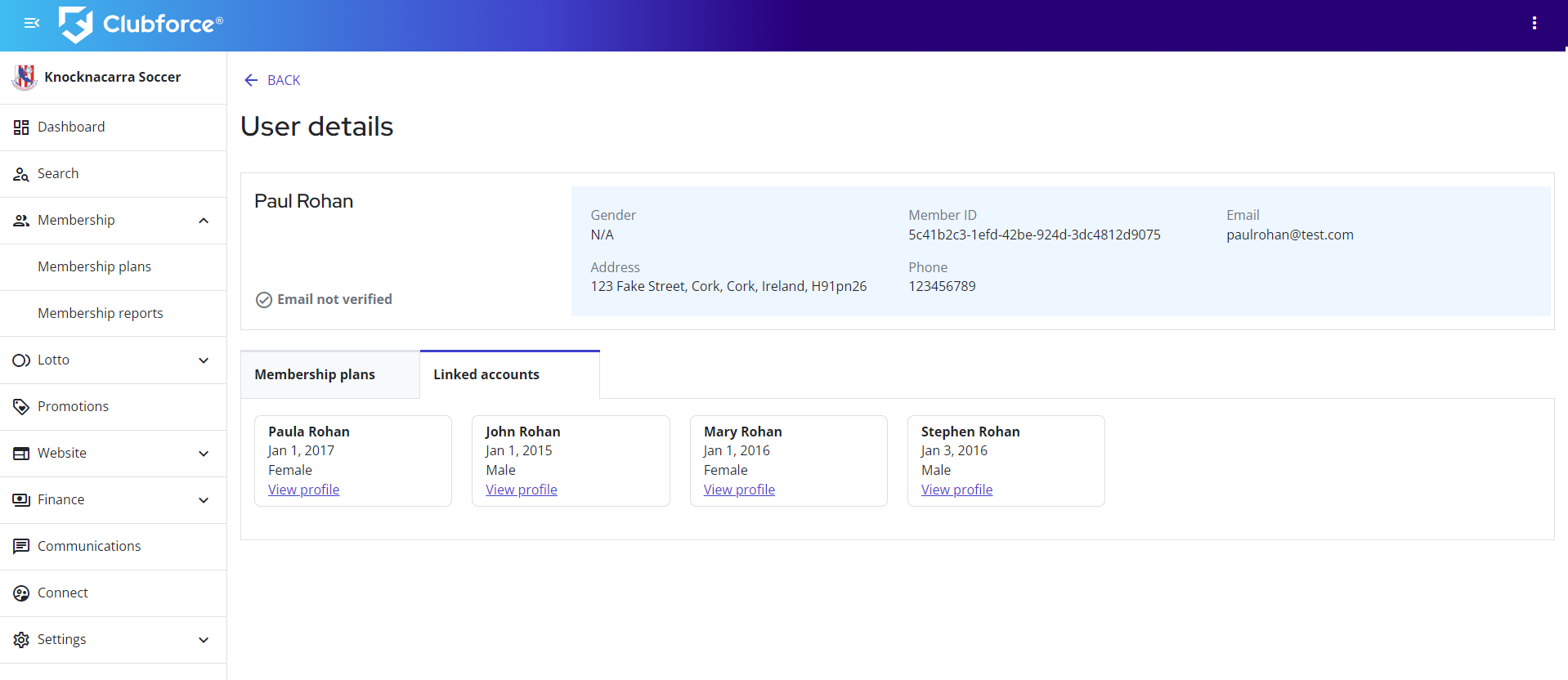View profile of Stephen Rohan

956,490
